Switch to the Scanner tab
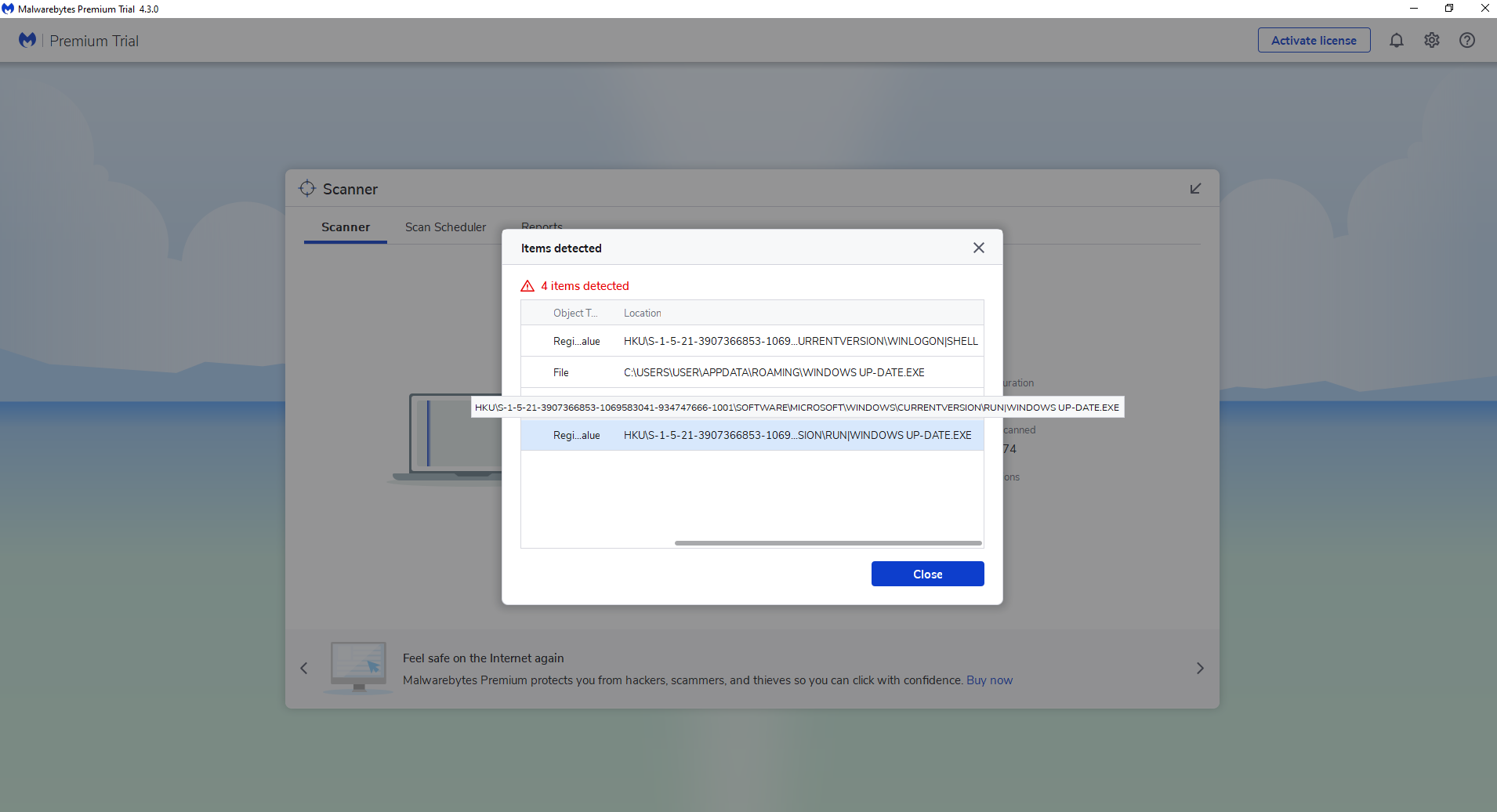1497x812 pixels. (x=346, y=227)
